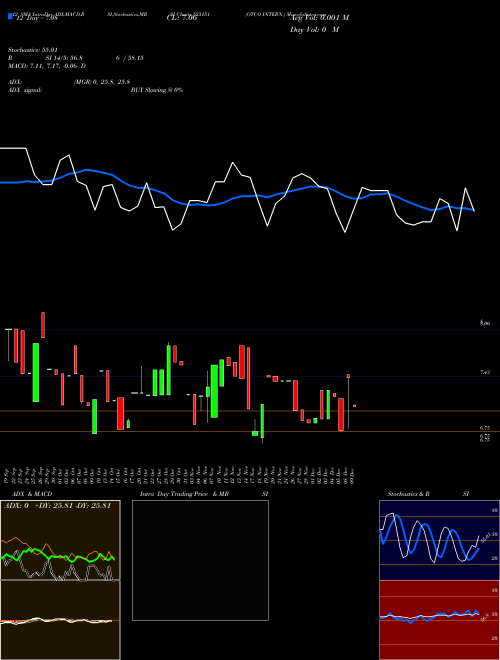The image size is (500, 660).
Task: Click the MACD sub-panel below ADX
Action: (x=60, y=620)
